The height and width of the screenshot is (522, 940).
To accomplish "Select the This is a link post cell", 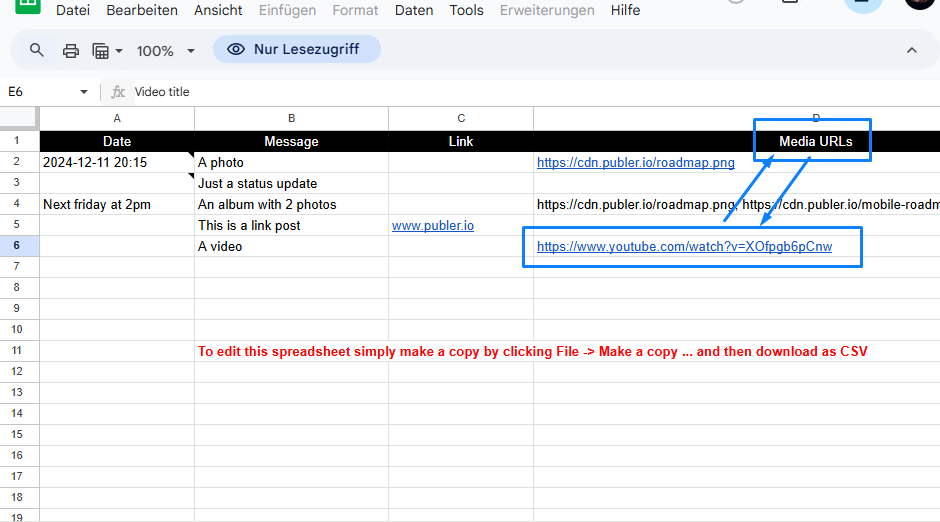I will point(291,225).
